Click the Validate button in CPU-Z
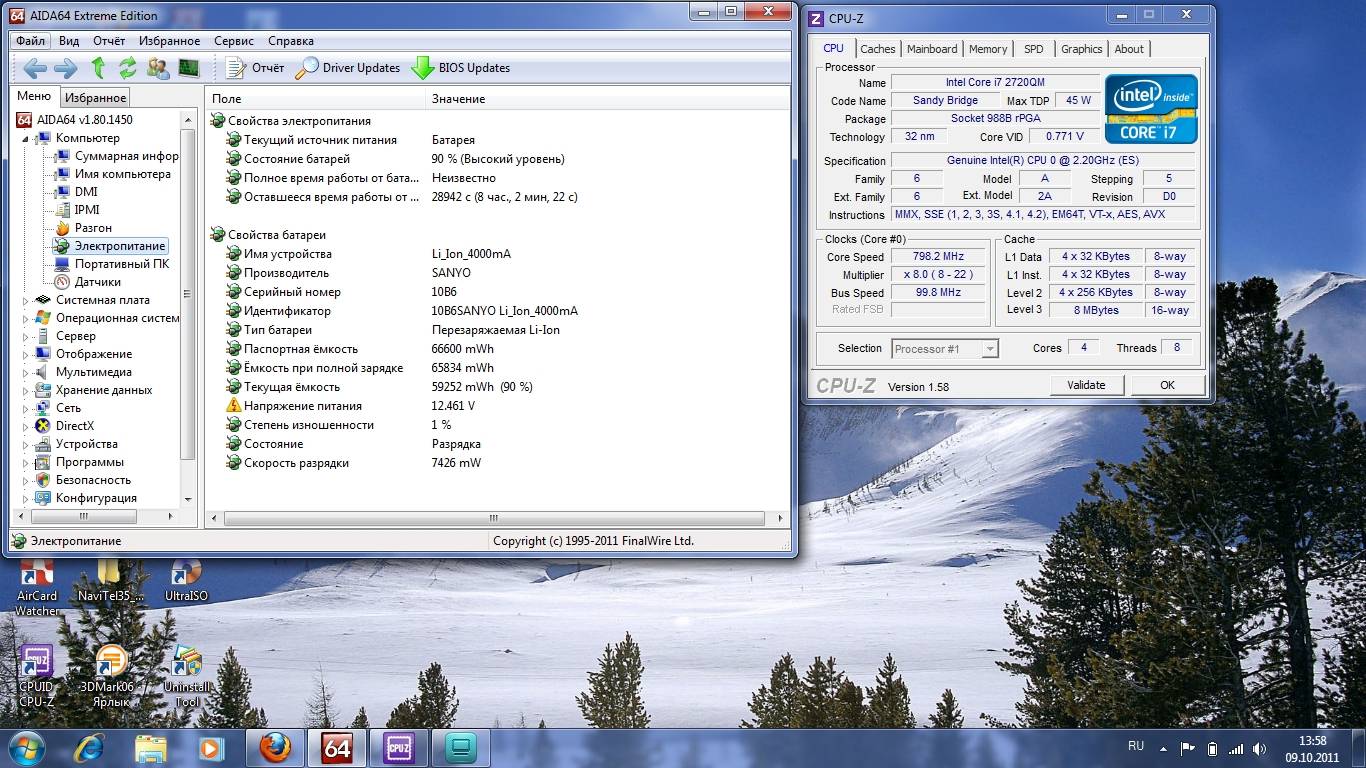 pos(1086,385)
